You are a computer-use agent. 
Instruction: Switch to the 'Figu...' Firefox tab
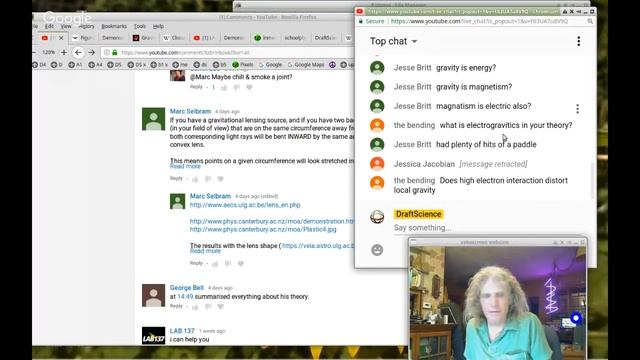coord(83,38)
